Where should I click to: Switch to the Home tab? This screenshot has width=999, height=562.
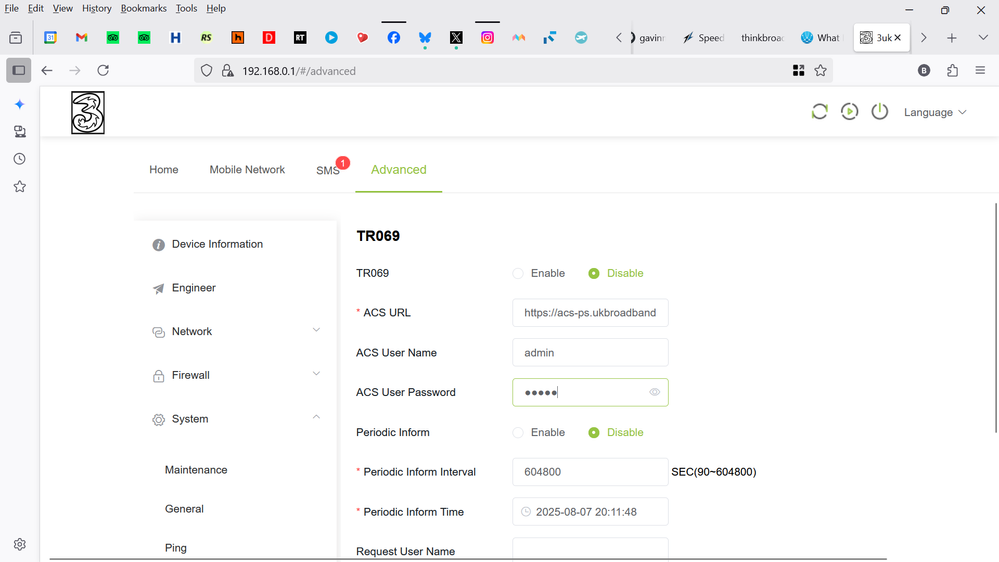click(164, 169)
